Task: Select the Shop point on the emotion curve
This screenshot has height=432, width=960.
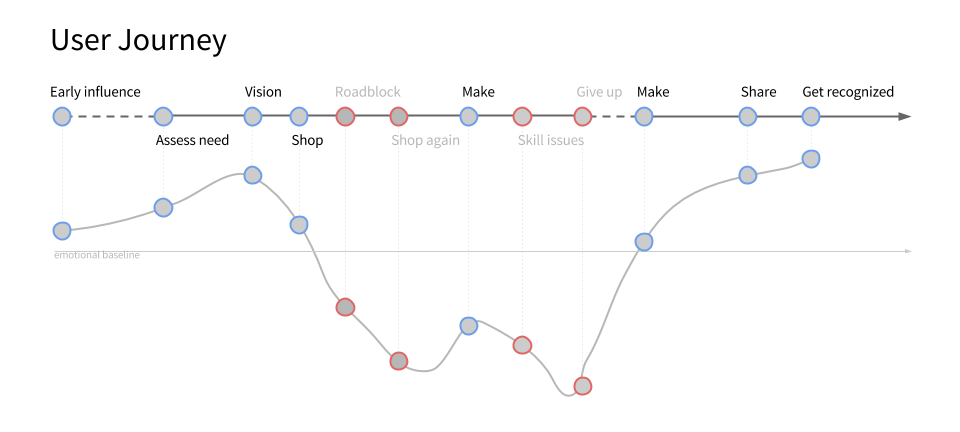Action: click(x=298, y=225)
